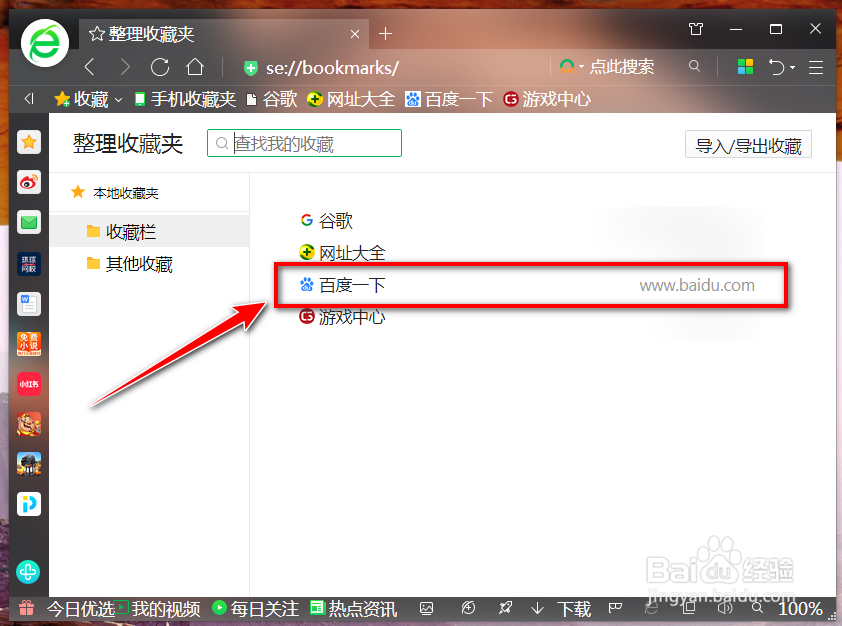Open 热点资讯 in status bar

coord(354,609)
